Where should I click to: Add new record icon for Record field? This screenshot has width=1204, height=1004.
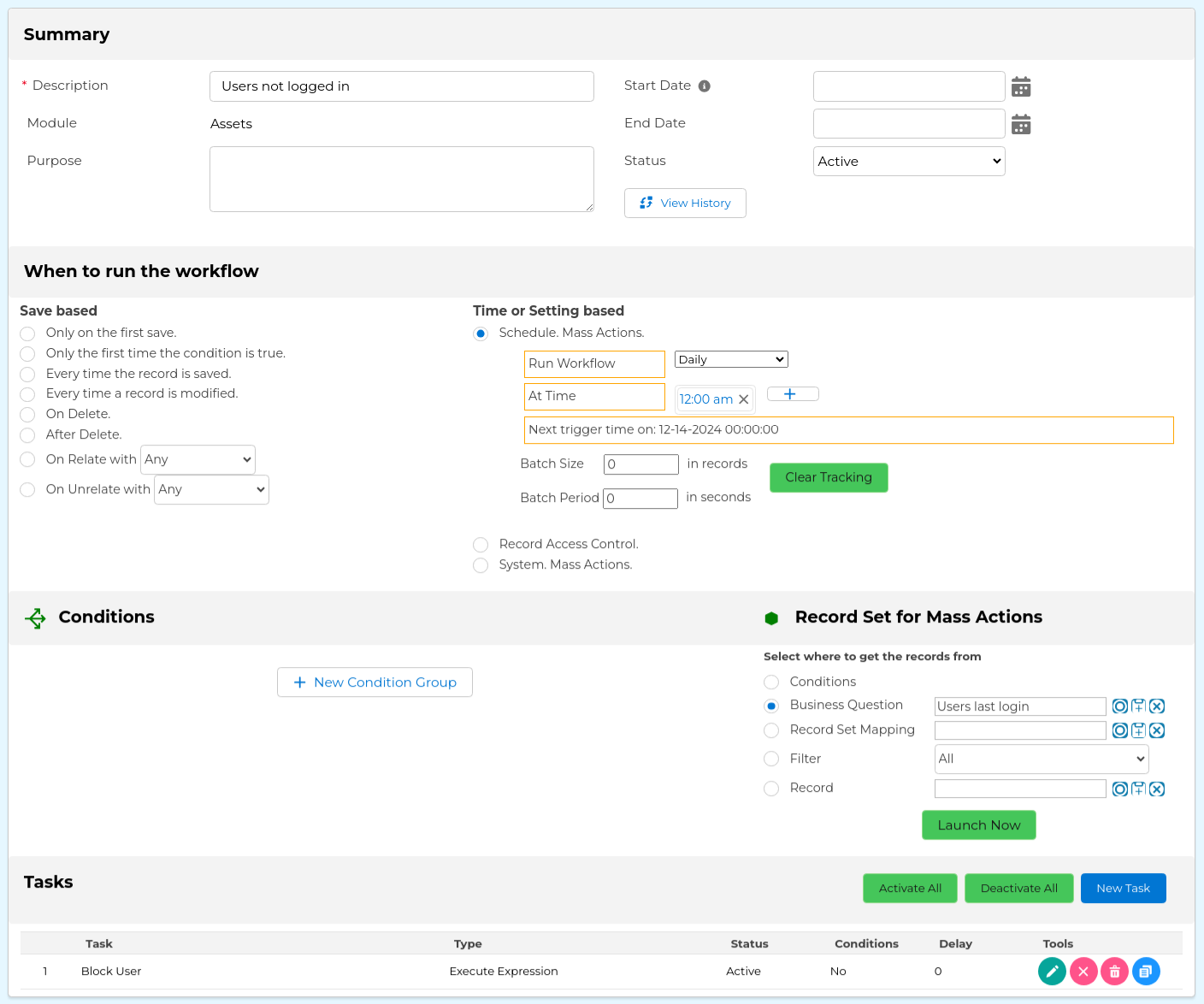(x=1138, y=788)
